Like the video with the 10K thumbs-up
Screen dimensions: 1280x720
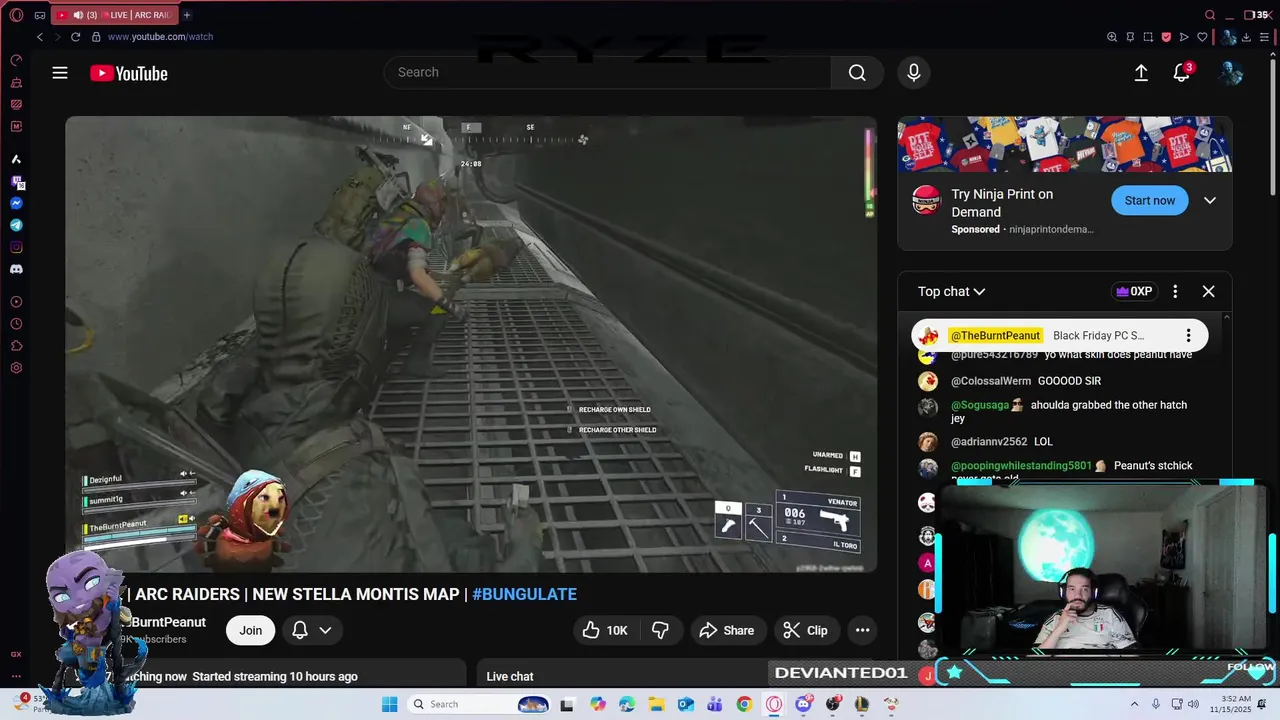tap(605, 630)
